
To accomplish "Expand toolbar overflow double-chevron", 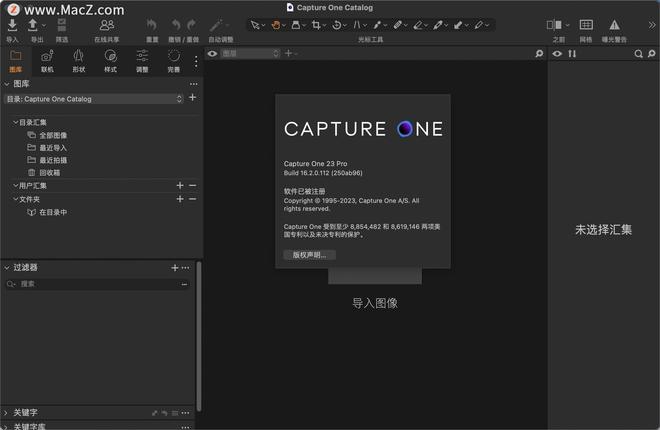I will 652,25.
